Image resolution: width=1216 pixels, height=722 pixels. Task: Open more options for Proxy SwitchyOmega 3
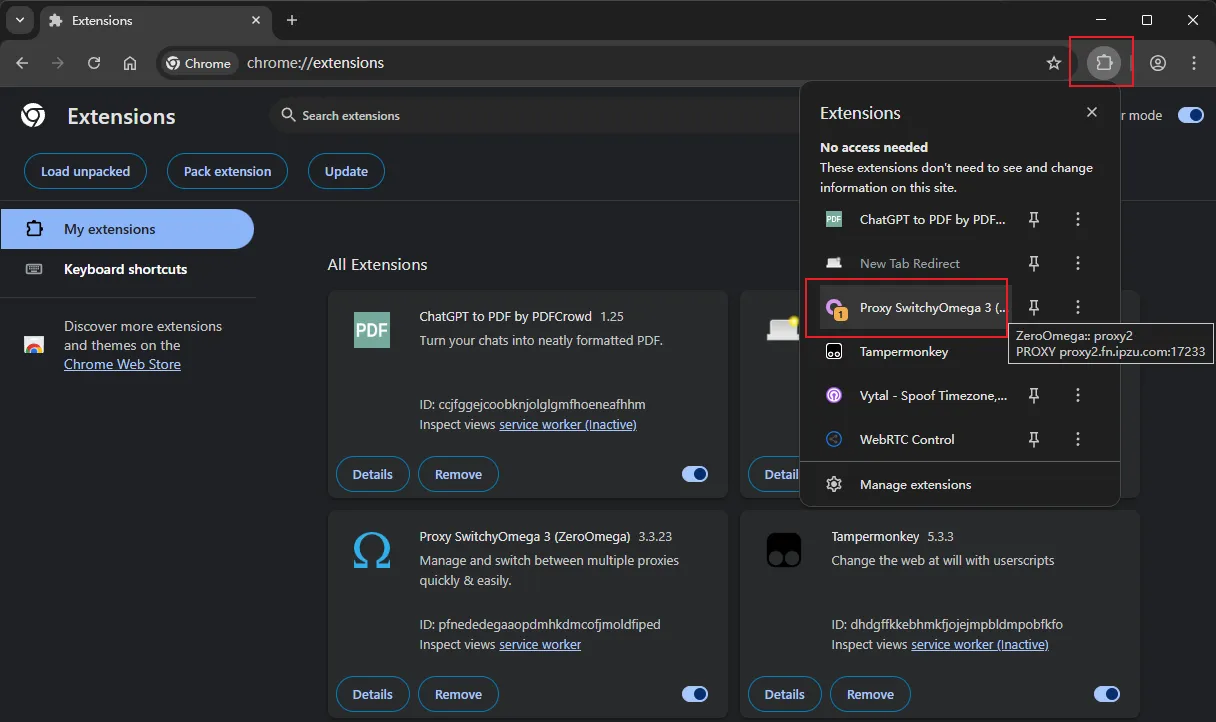(x=1078, y=307)
